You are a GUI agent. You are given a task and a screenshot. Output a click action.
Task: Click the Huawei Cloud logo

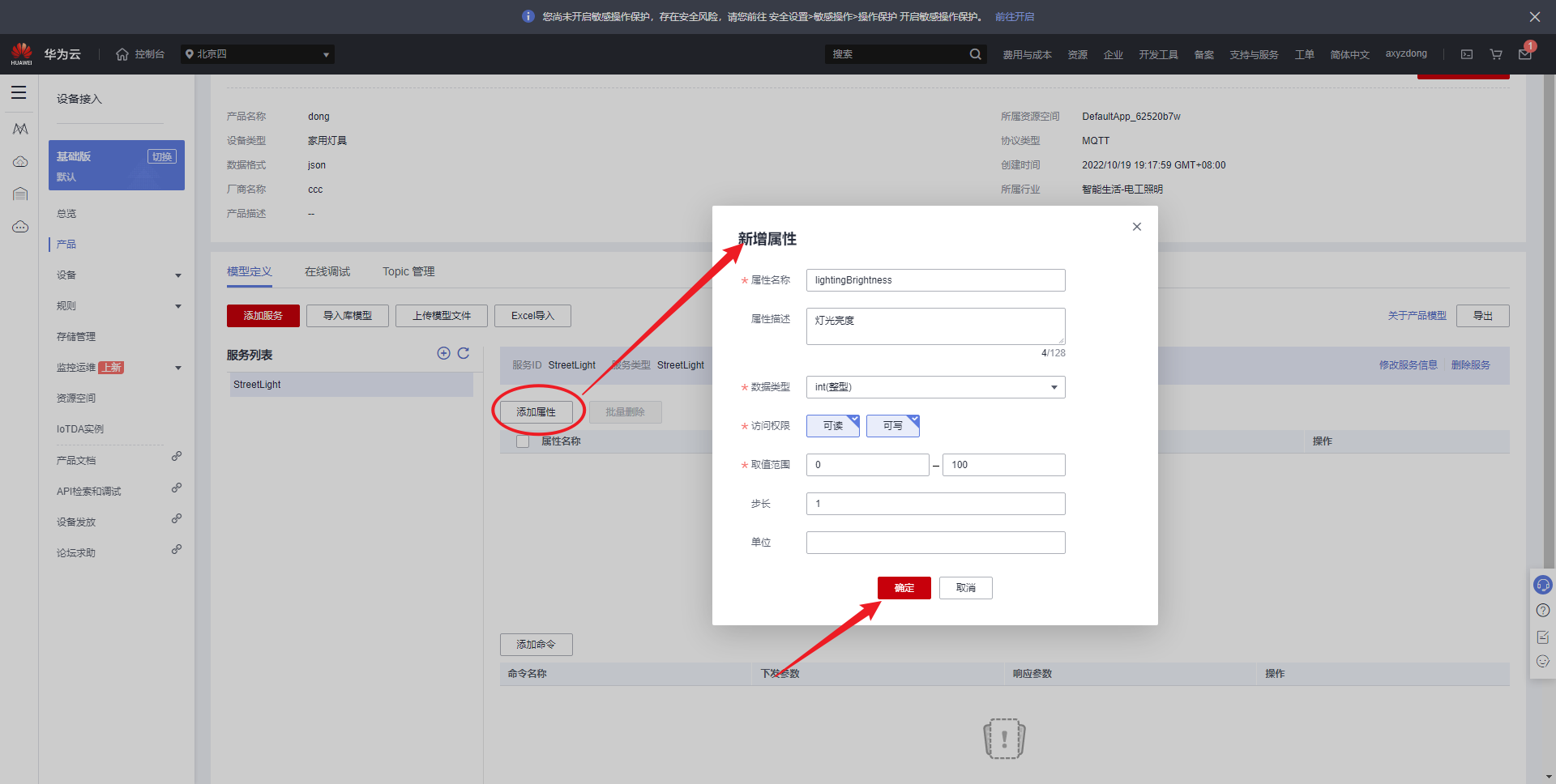point(22,54)
